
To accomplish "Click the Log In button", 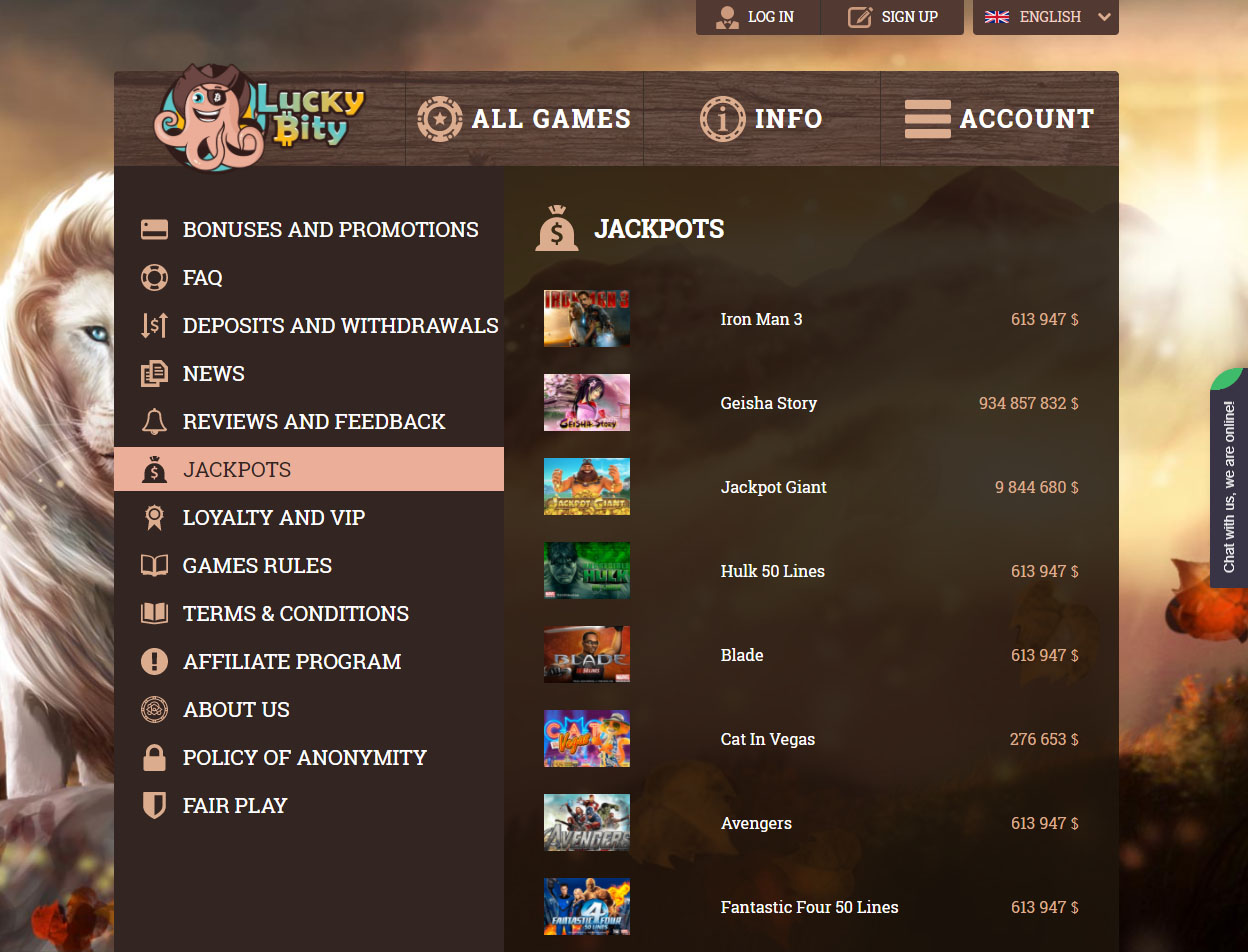I will click(x=758, y=17).
